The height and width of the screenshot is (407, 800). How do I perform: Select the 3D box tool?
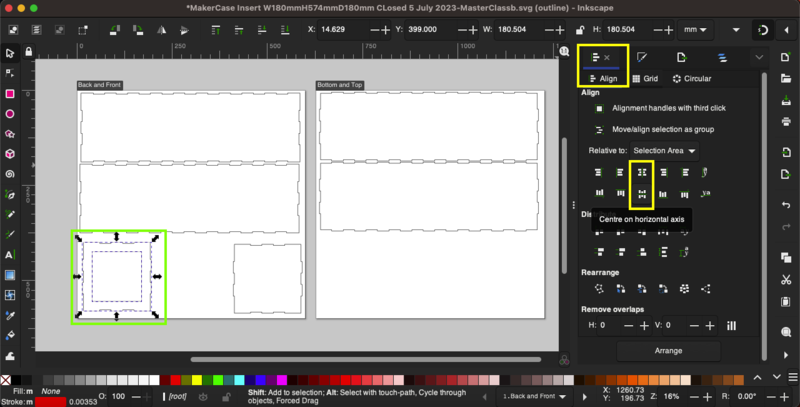(x=9, y=154)
